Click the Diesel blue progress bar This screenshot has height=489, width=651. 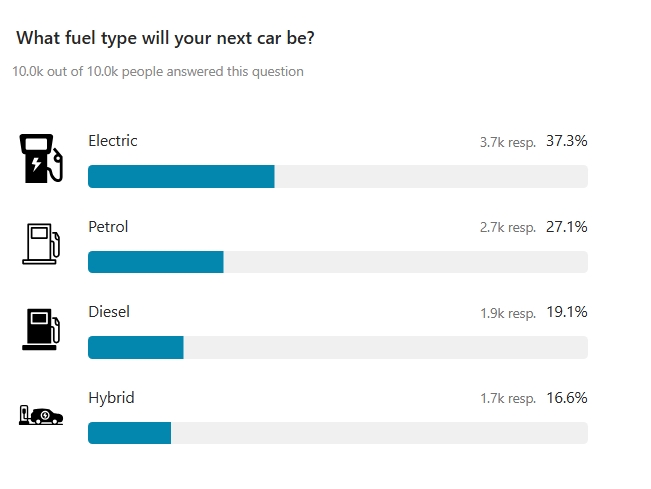point(136,347)
